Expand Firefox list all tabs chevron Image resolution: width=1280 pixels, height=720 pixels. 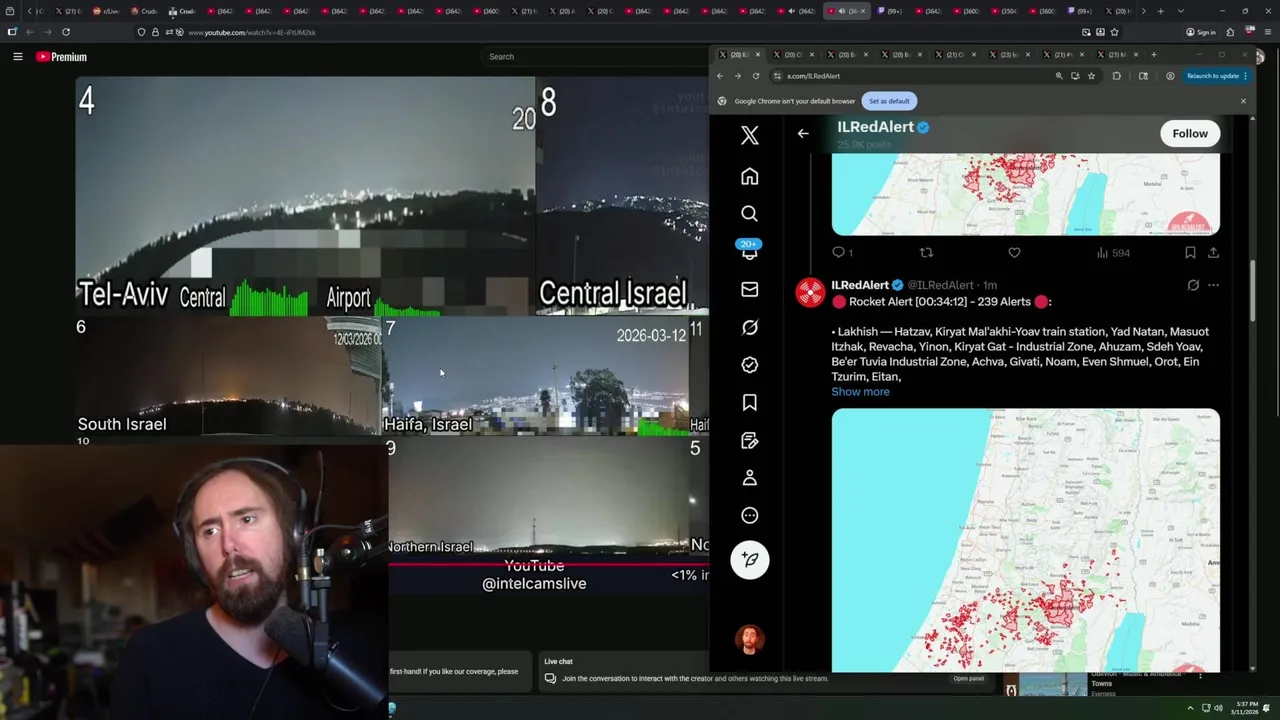pos(1181,11)
